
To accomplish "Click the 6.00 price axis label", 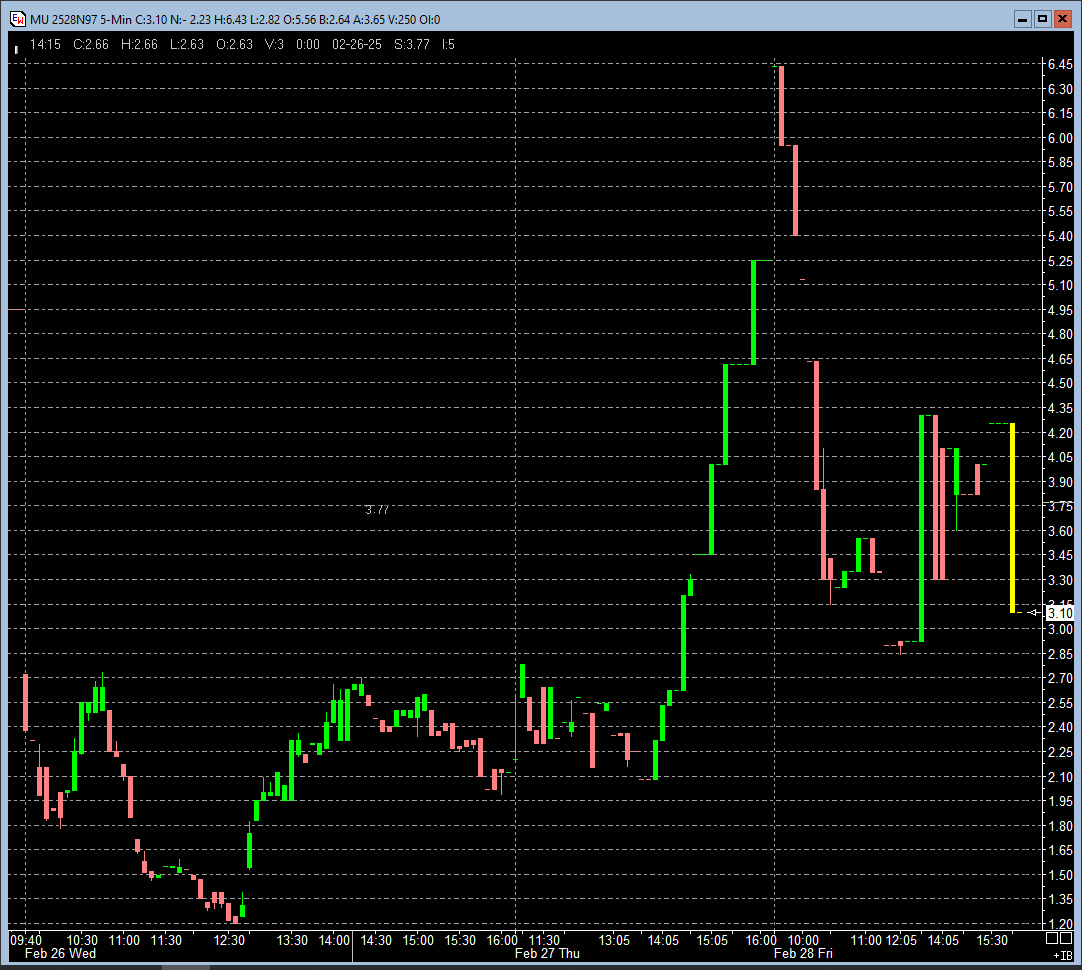I will coord(1060,138).
